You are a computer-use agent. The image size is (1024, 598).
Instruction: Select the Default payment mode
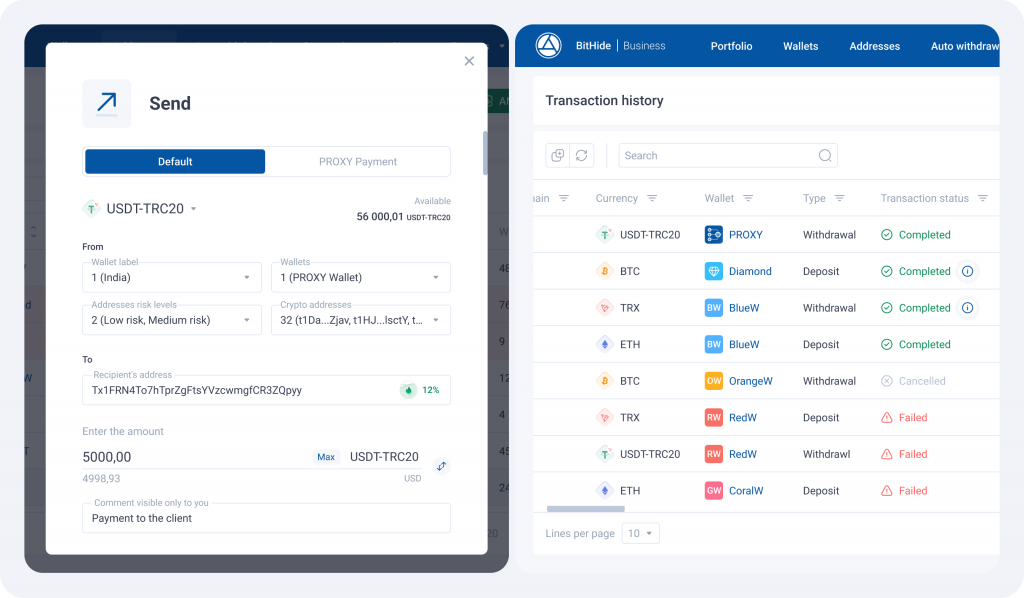(x=175, y=161)
